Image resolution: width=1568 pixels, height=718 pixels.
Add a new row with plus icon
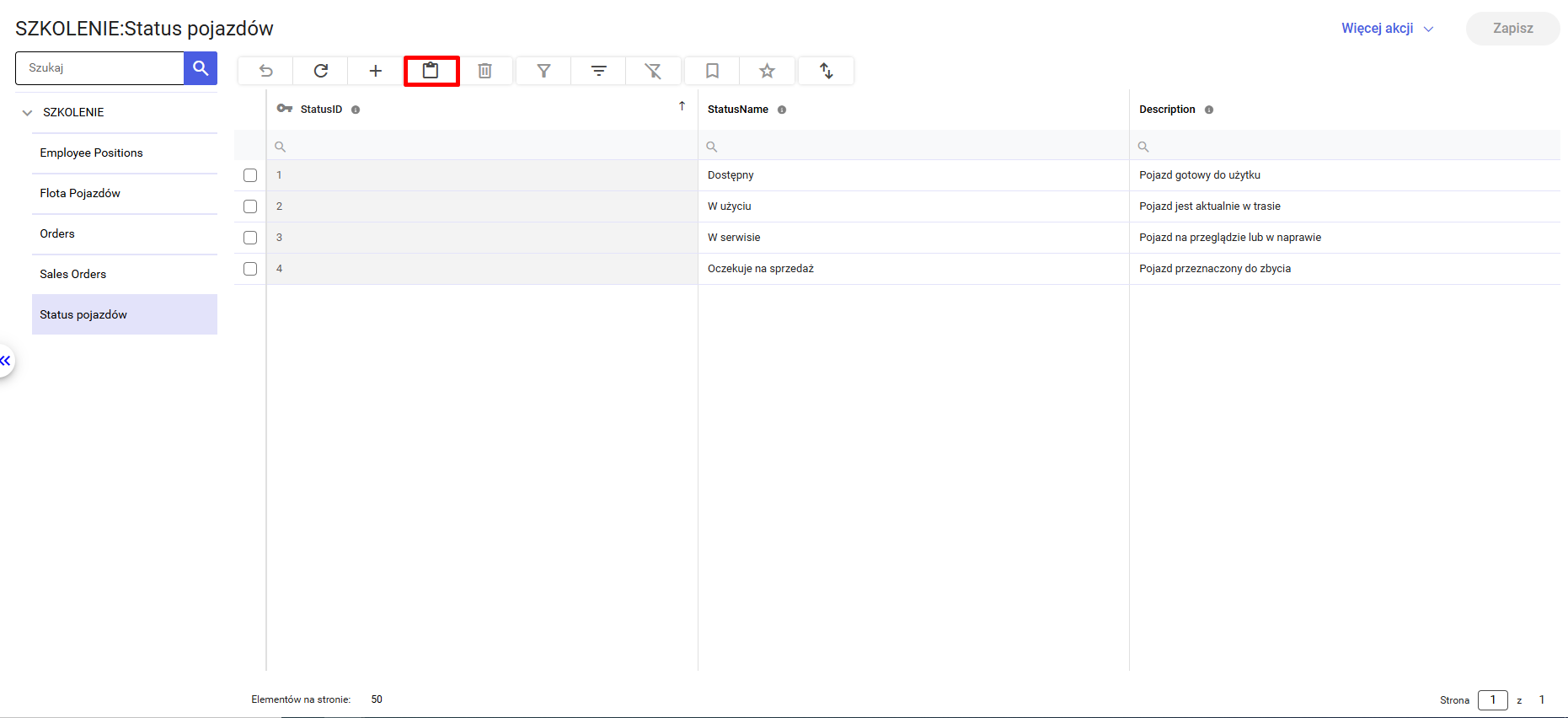coord(376,71)
